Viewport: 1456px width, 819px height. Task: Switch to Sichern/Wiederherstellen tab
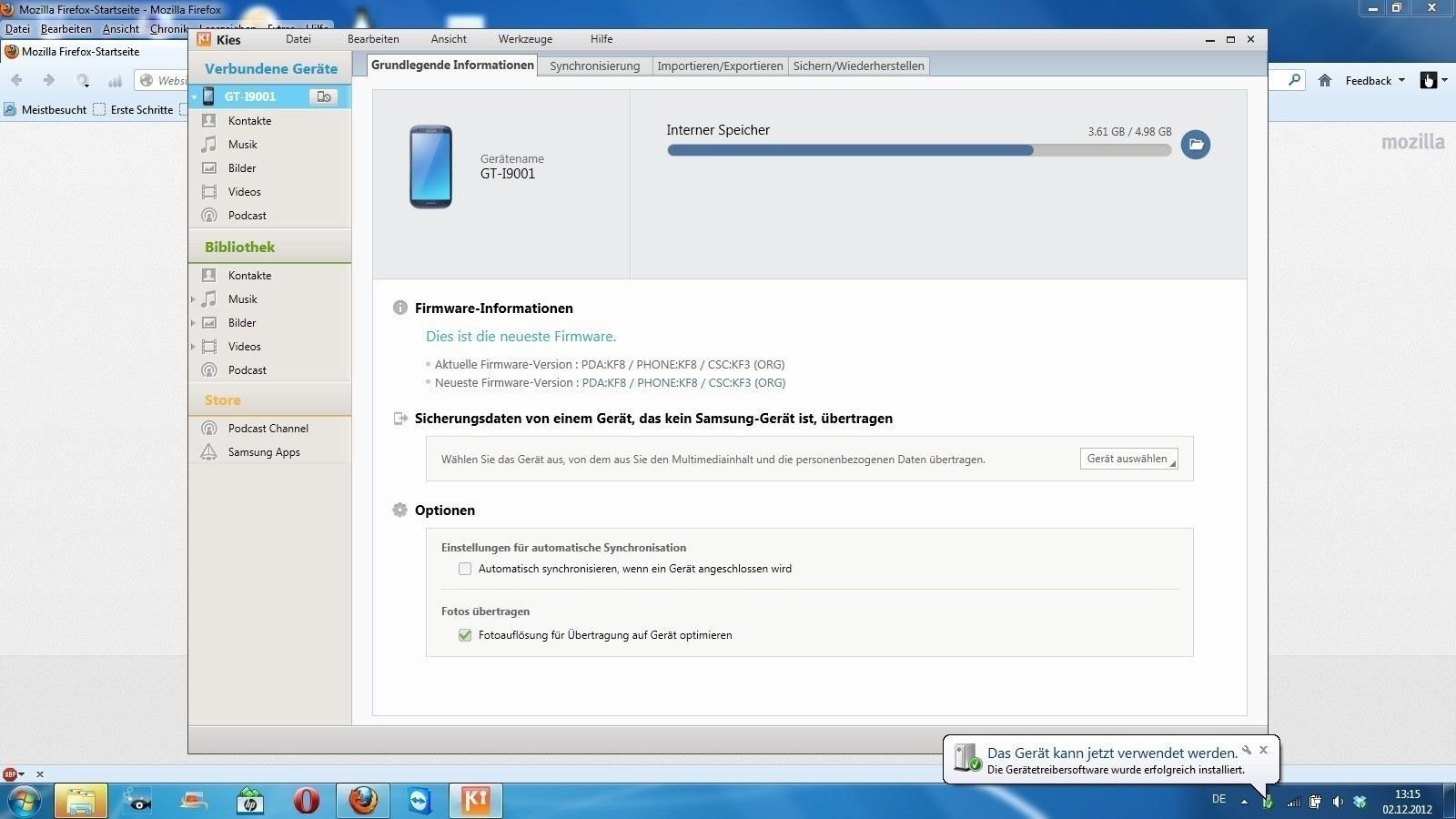click(858, 66)
